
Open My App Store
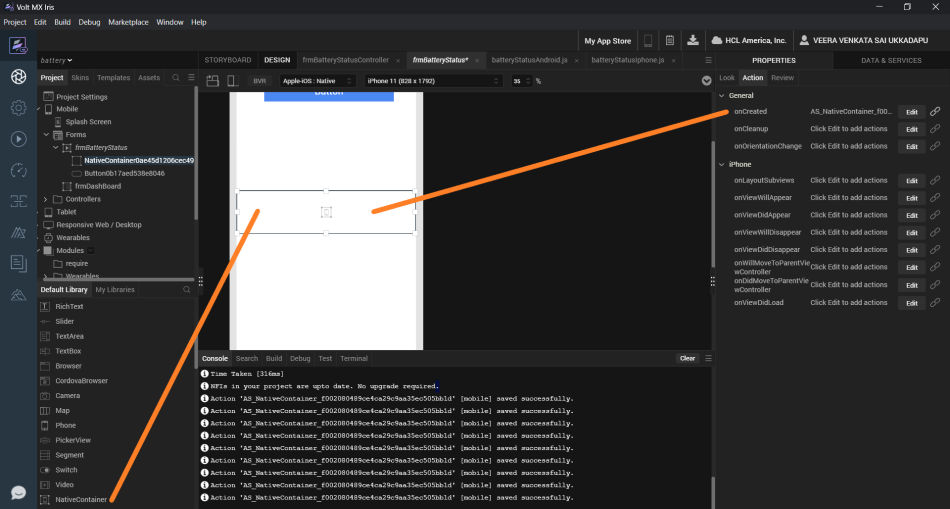click(607, 41)
